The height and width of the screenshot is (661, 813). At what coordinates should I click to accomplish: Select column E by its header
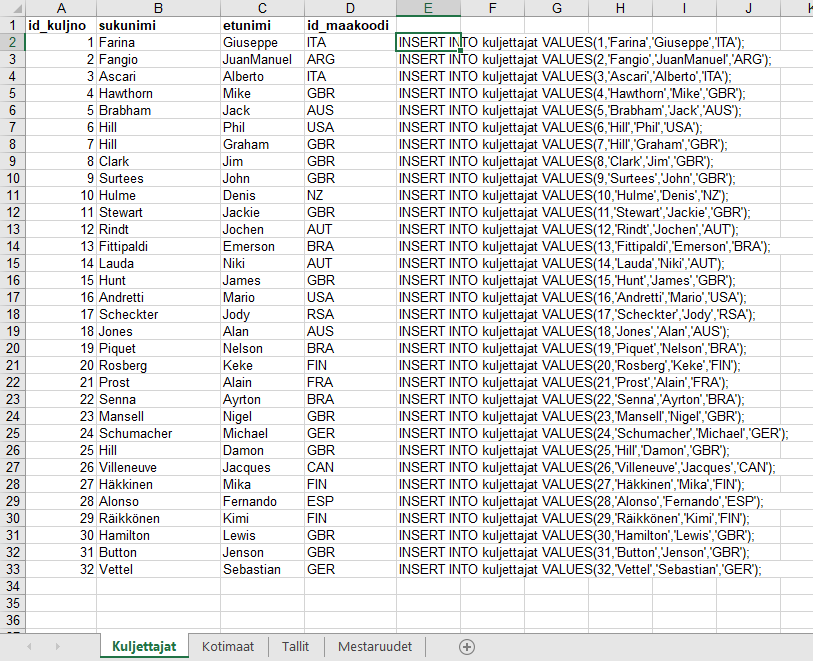tap(428, 8)
